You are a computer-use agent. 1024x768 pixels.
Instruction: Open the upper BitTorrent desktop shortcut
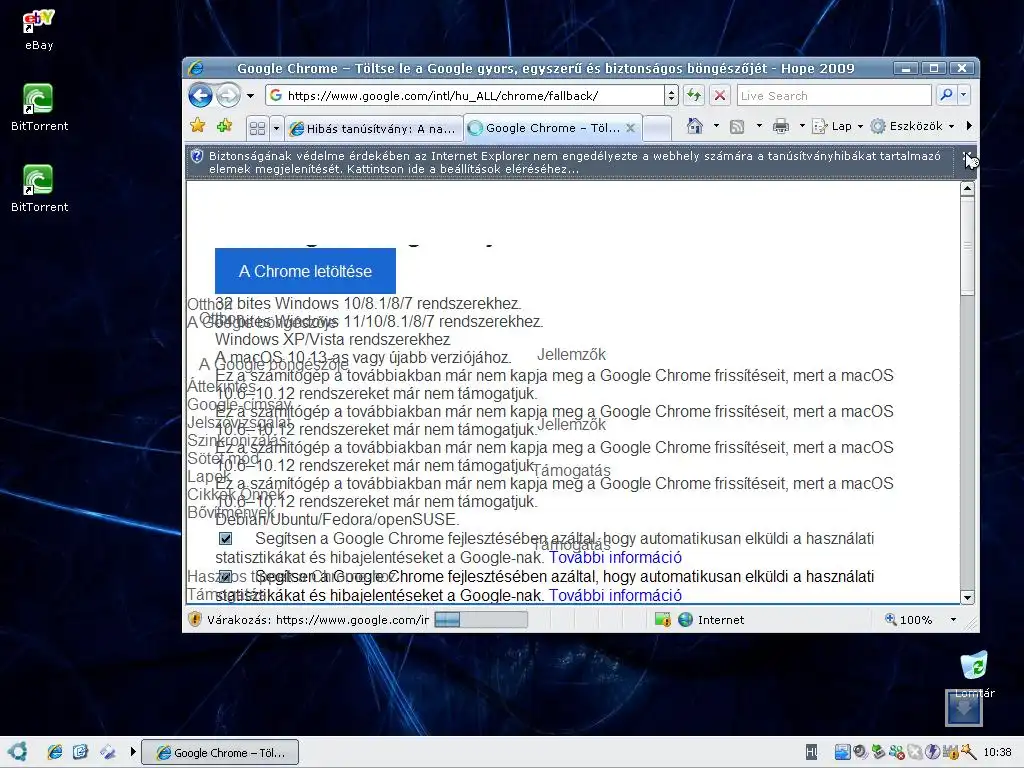[39, 108]
